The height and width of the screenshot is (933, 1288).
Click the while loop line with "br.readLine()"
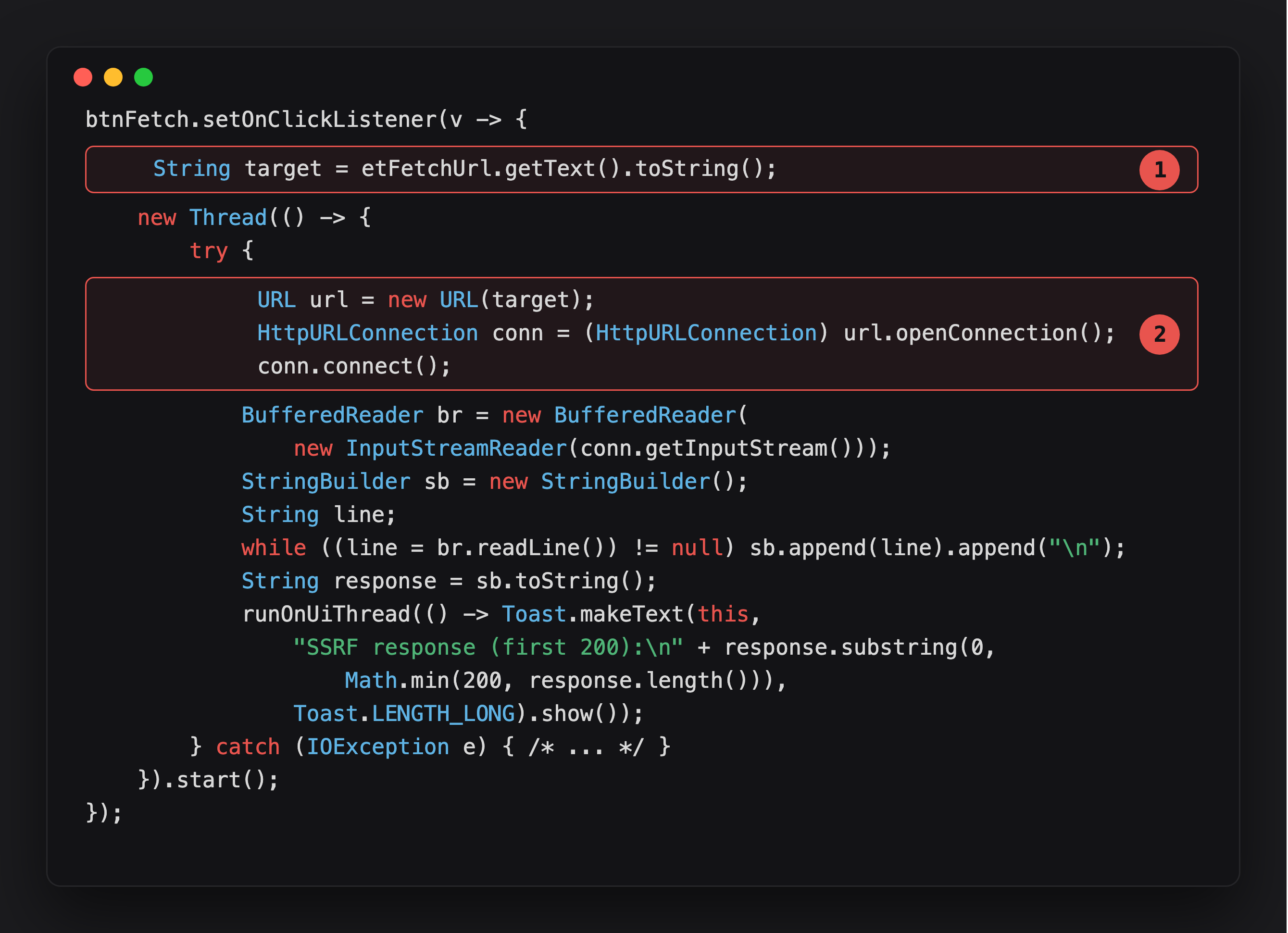[x=683, y=548]
